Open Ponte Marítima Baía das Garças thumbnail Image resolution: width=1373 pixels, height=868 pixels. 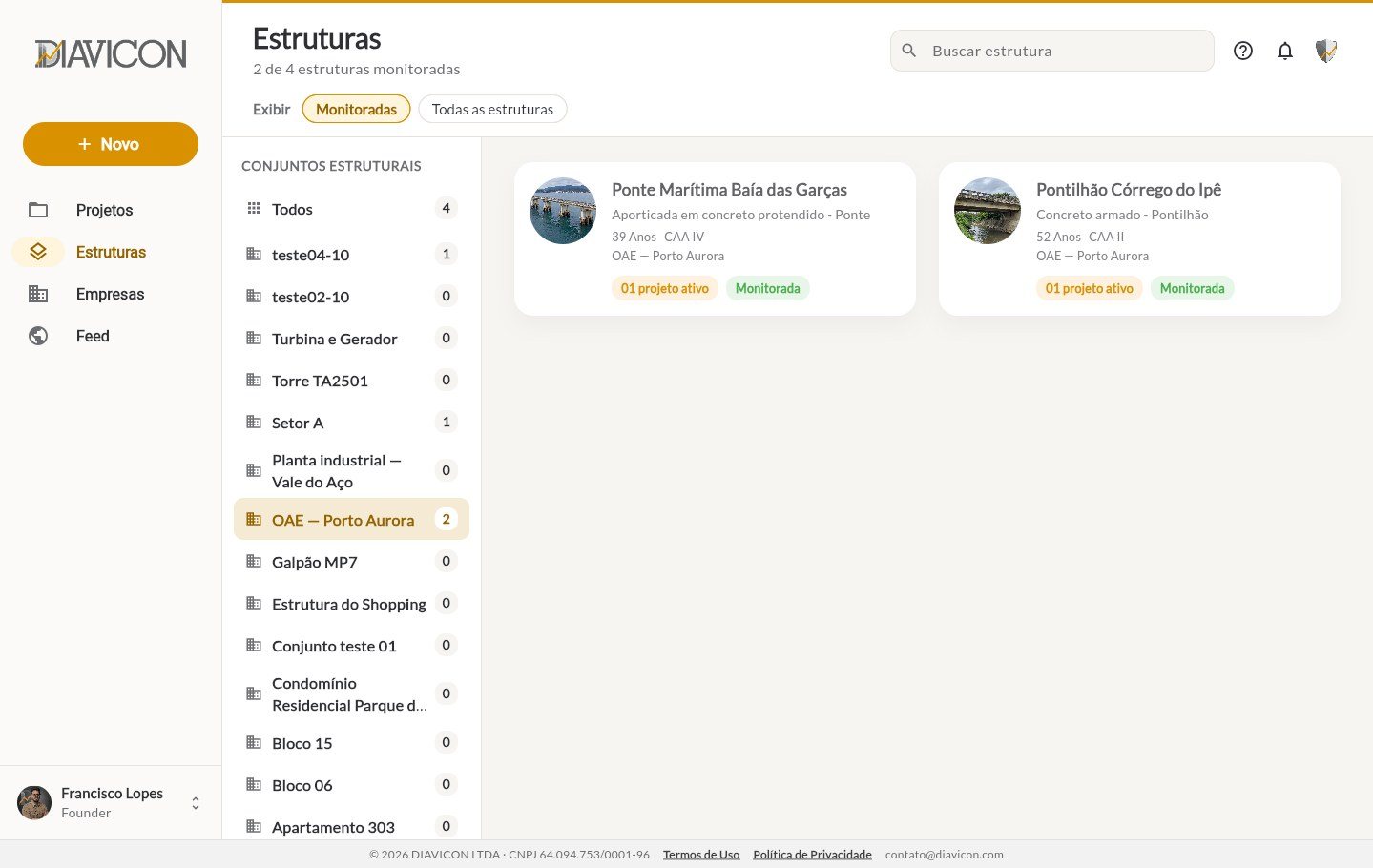[563, 211]
